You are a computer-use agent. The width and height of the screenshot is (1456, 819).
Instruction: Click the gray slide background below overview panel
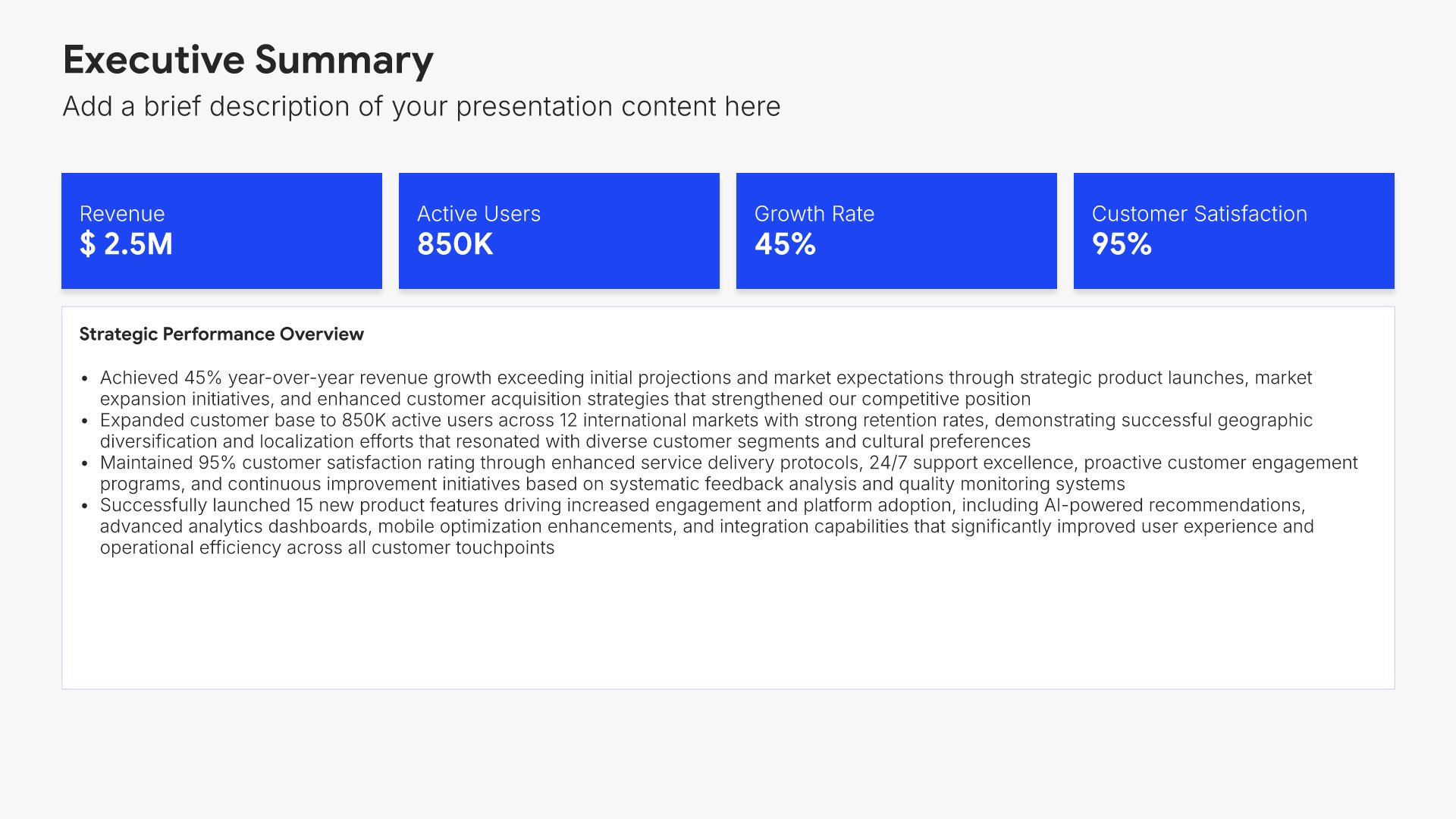click(x=728, y=751)
